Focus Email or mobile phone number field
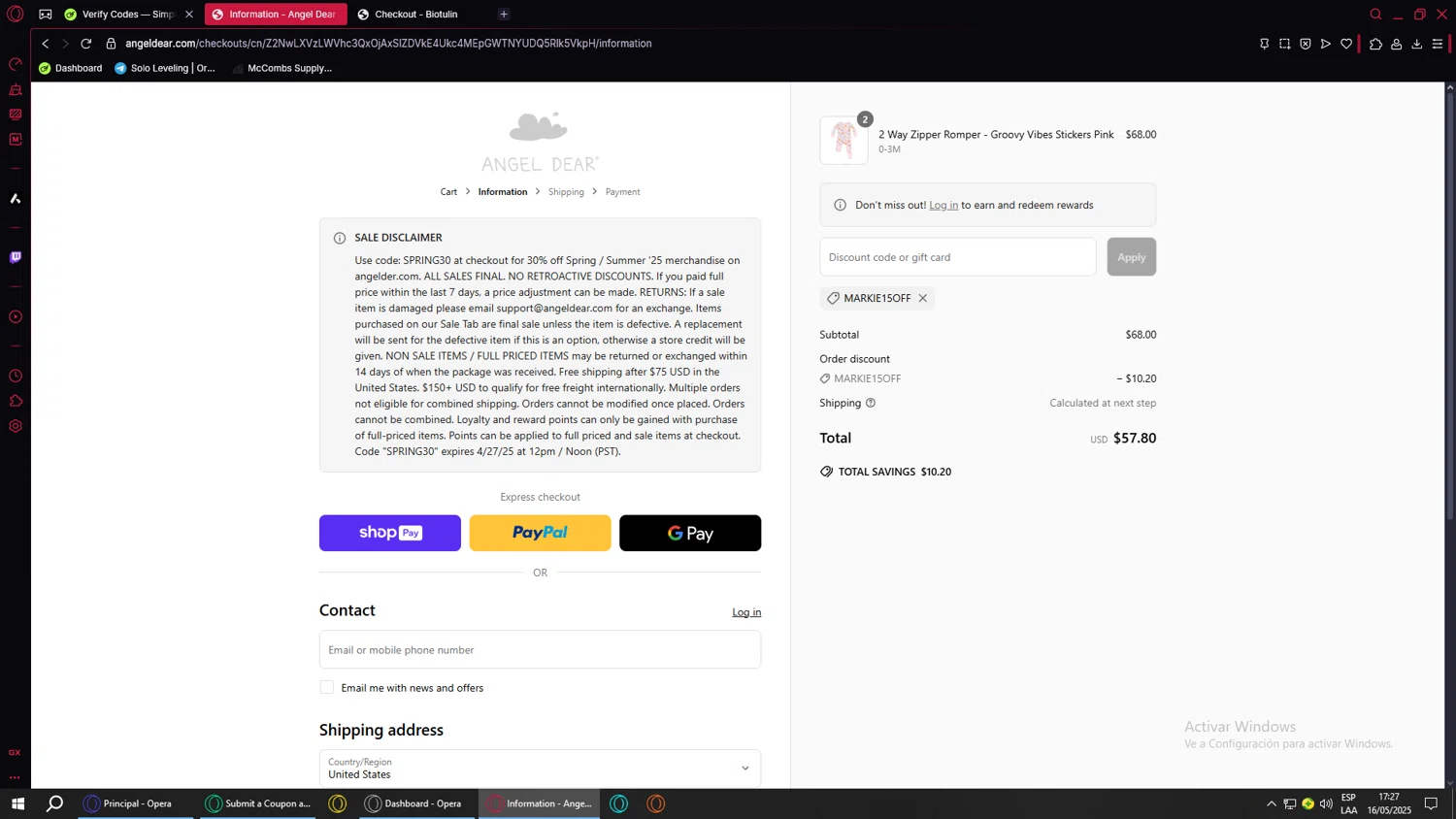The width and height of the screenshot is (1456, 819). pyautogui.click(x=540, y=649)
